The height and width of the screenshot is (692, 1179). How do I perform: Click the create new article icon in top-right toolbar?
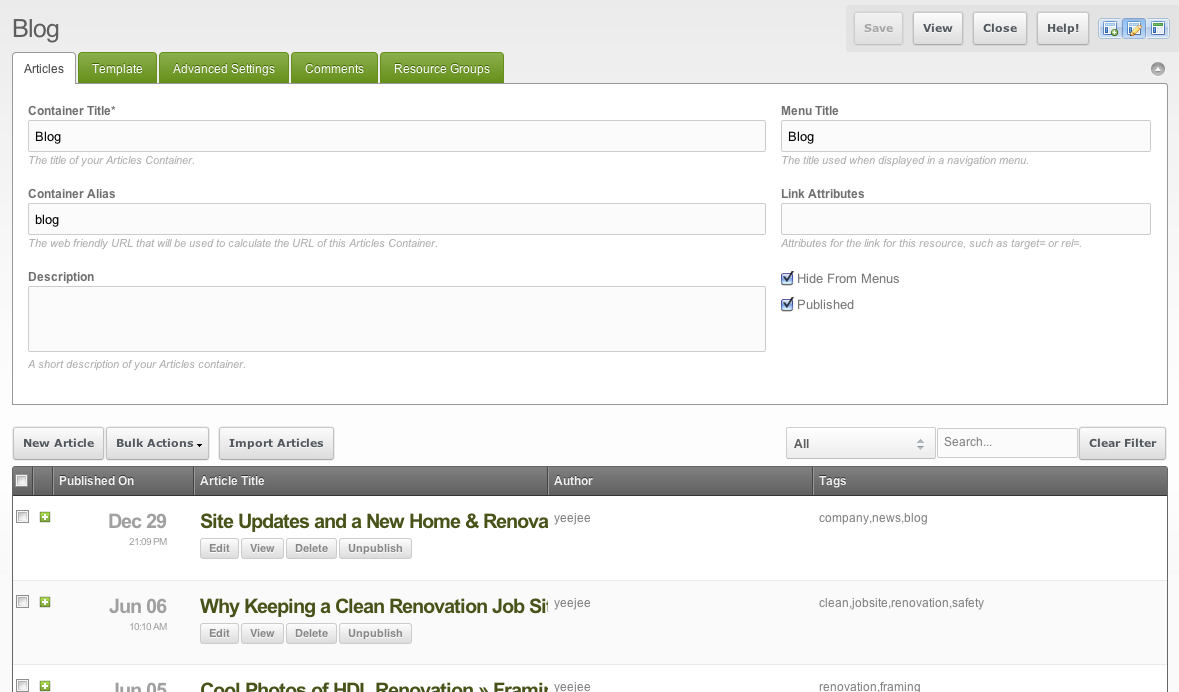(x=1110, y=28)
